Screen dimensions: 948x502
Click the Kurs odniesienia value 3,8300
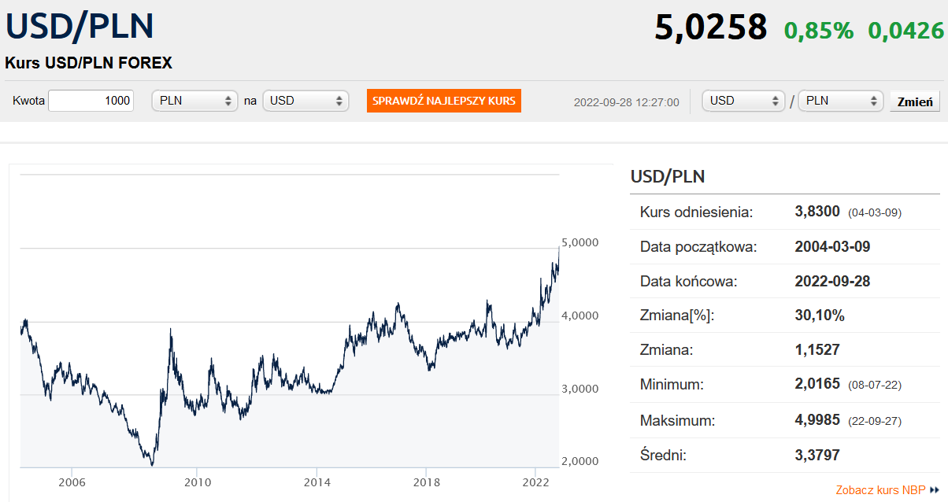click(x=820, y=212)
